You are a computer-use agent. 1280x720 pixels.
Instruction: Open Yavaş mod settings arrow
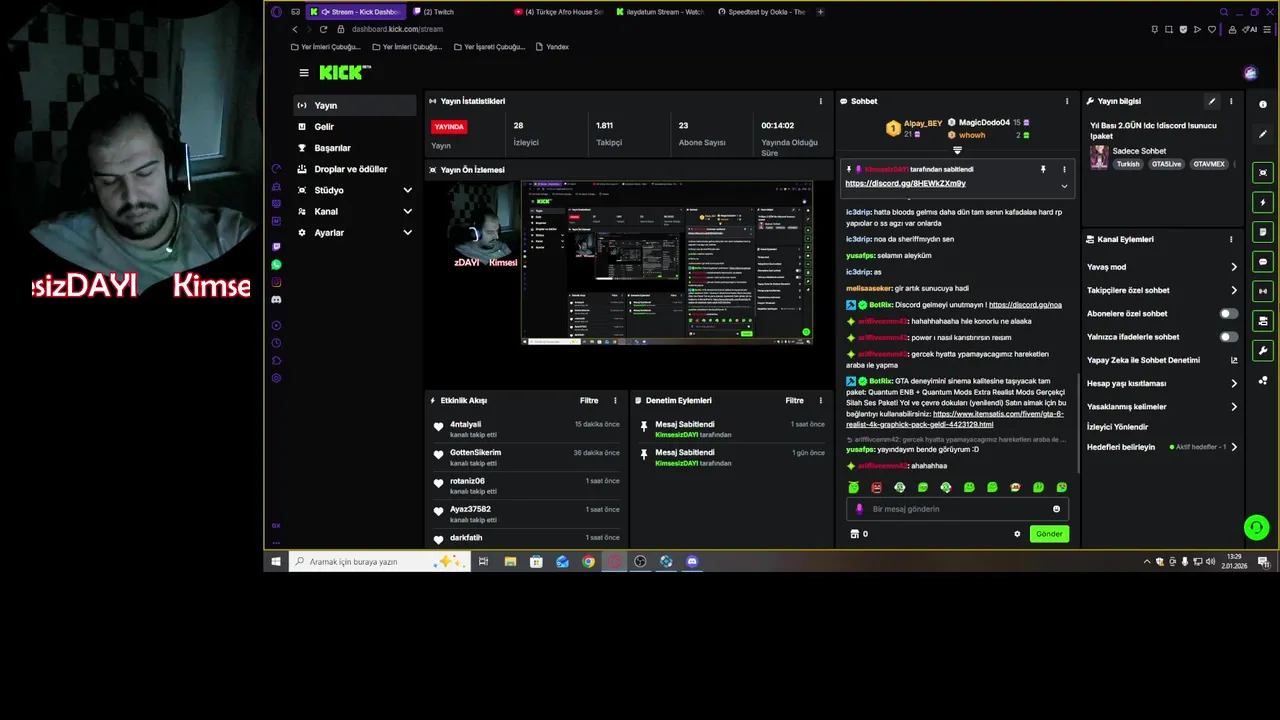1234,267
